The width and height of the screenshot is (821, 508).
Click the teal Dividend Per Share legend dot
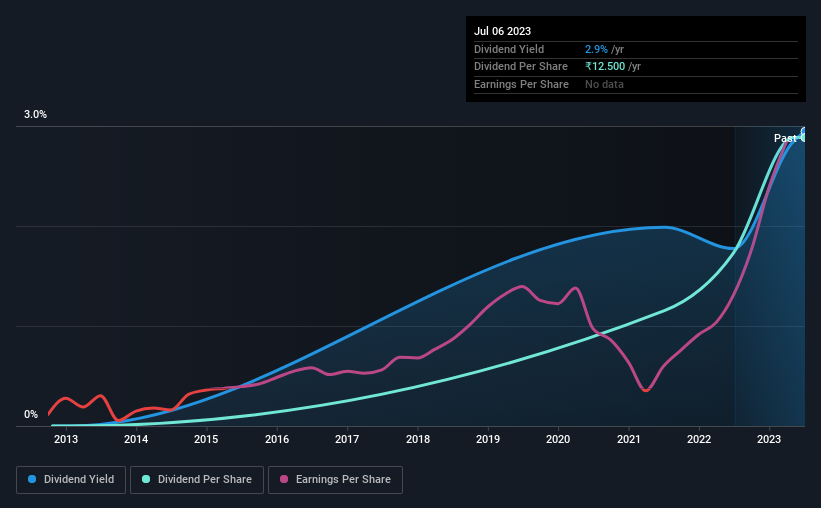[x=146, y=479]
